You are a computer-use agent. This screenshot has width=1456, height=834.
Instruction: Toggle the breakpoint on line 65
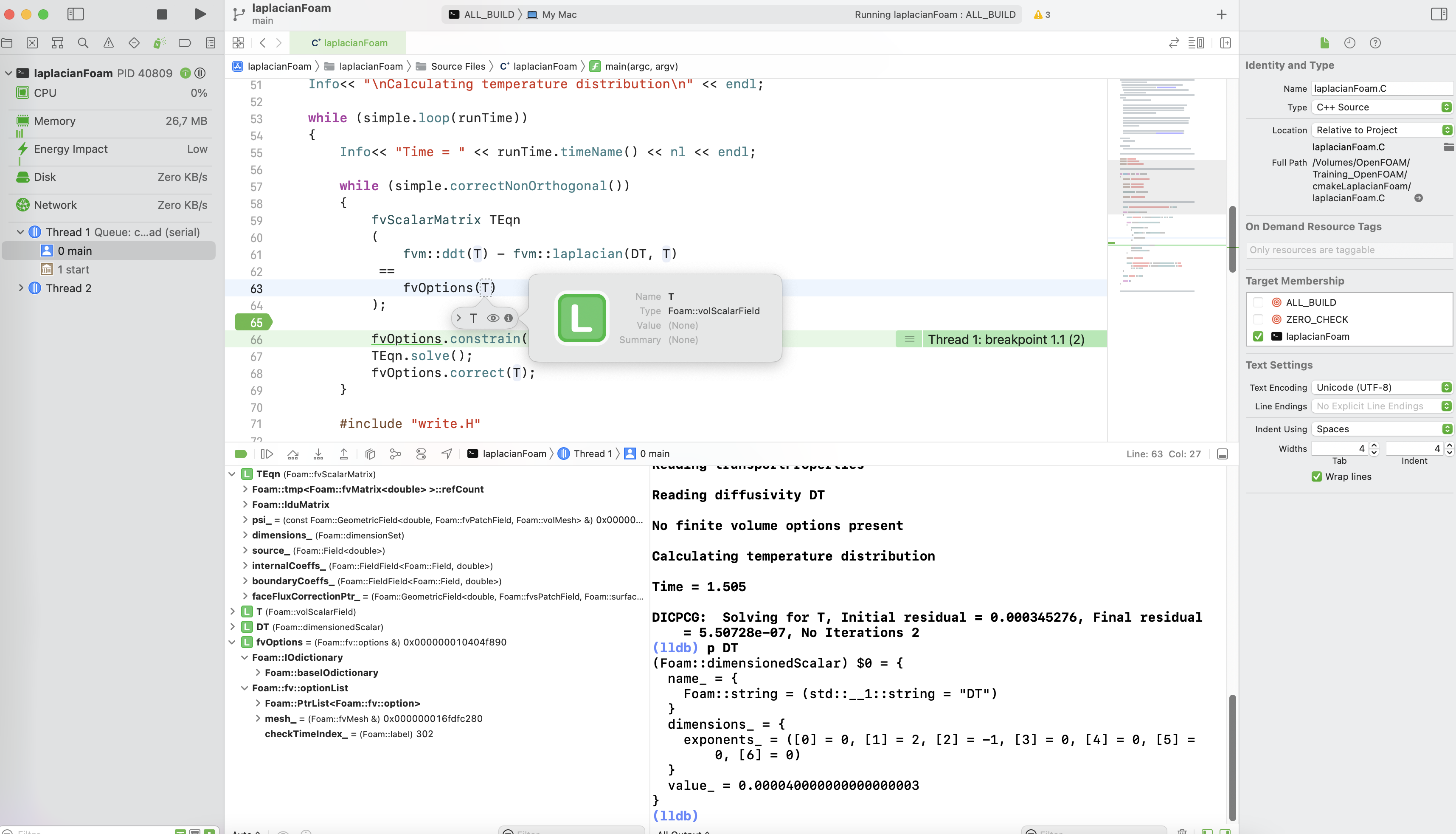pos(254,322)
